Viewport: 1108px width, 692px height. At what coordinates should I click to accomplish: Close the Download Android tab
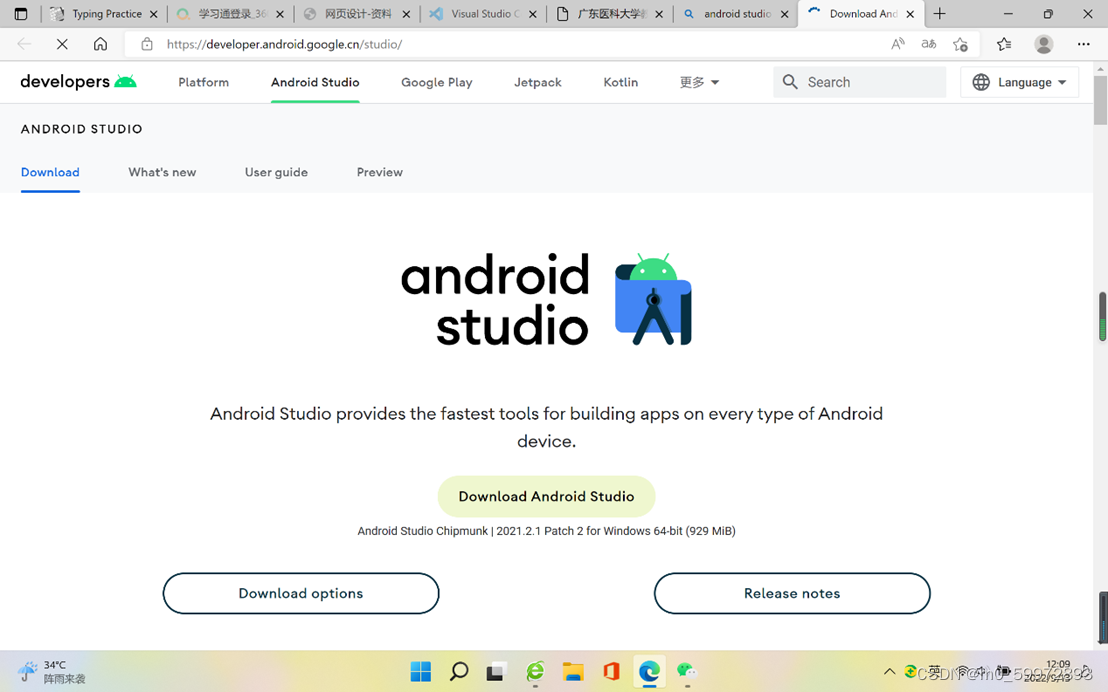[x=910, y=14]
